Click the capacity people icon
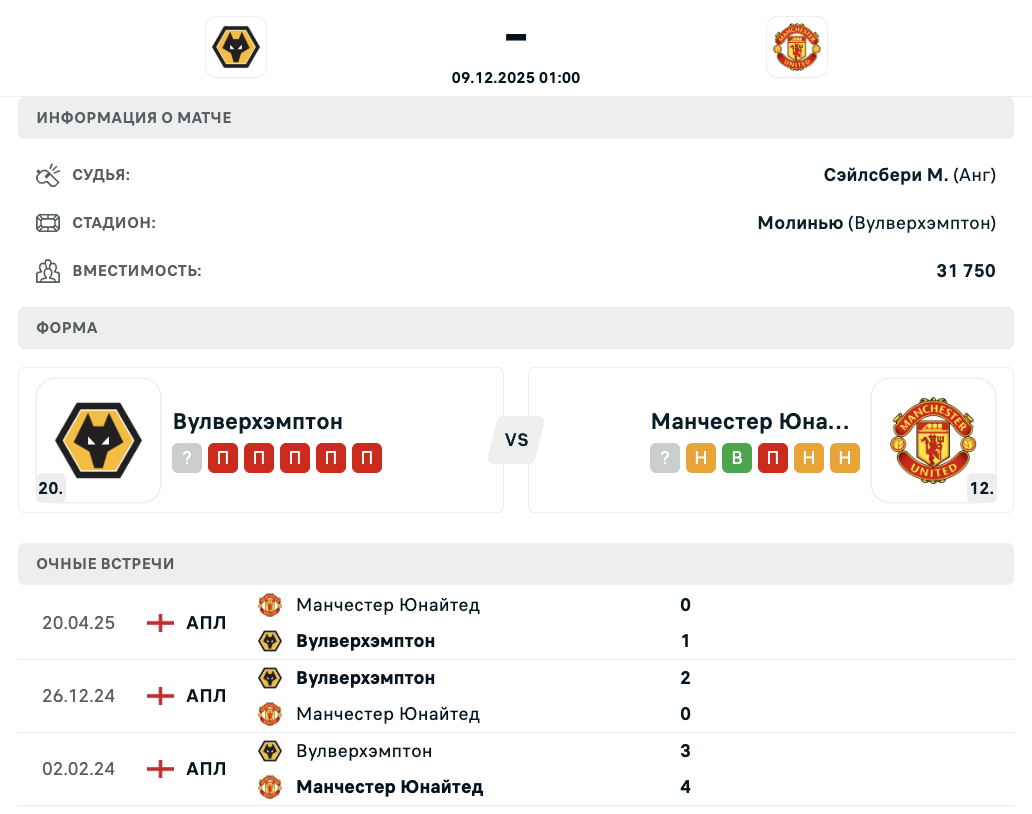This screenshot has height=814, width=1032. click(48, 271)
